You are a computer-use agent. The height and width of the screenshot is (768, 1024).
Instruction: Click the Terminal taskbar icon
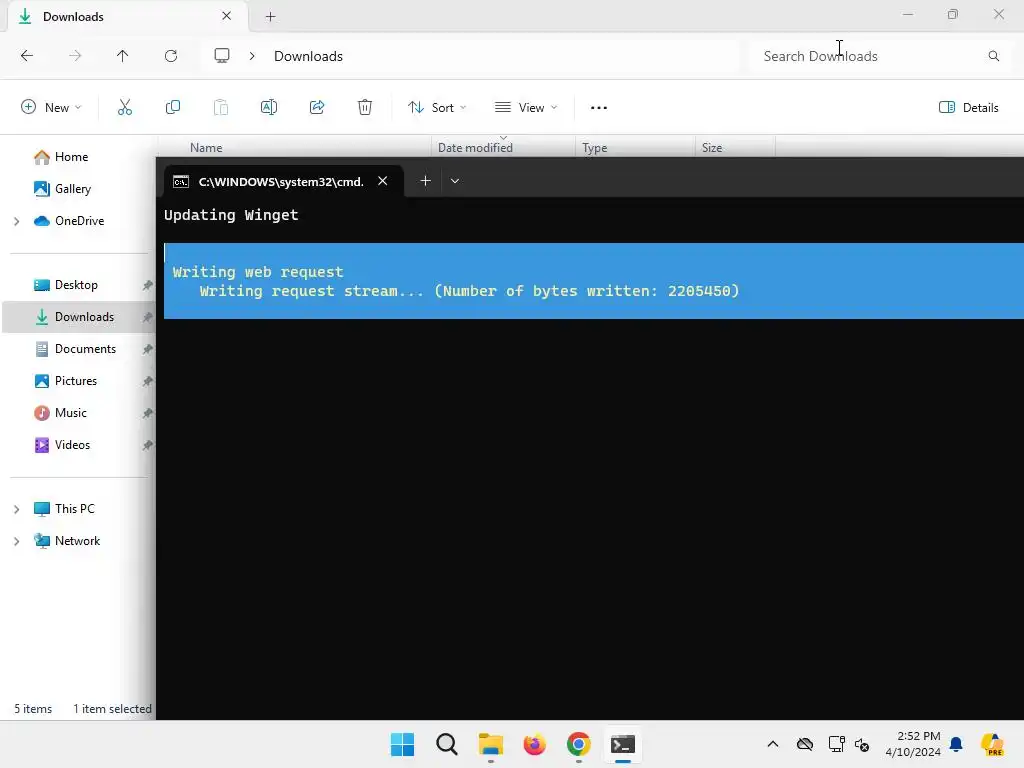[623, 744]
